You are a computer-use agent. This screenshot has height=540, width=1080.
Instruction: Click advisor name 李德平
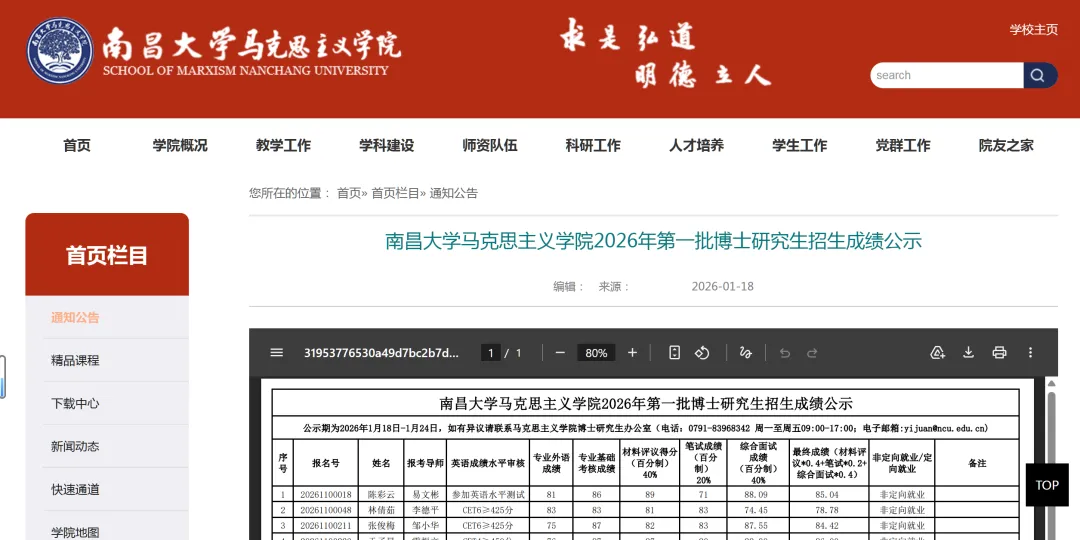tap(425, 510)
